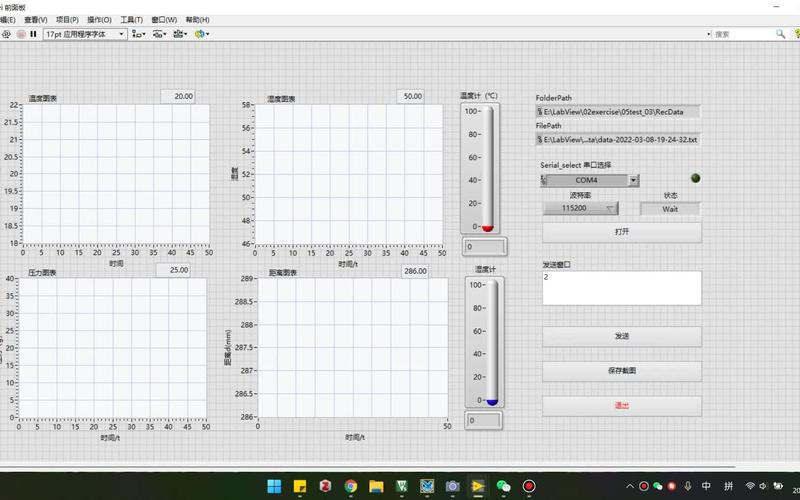Screen dimensions: 800x500
Task: Click the toolbar search input field
Action: (x=744, y=34)
